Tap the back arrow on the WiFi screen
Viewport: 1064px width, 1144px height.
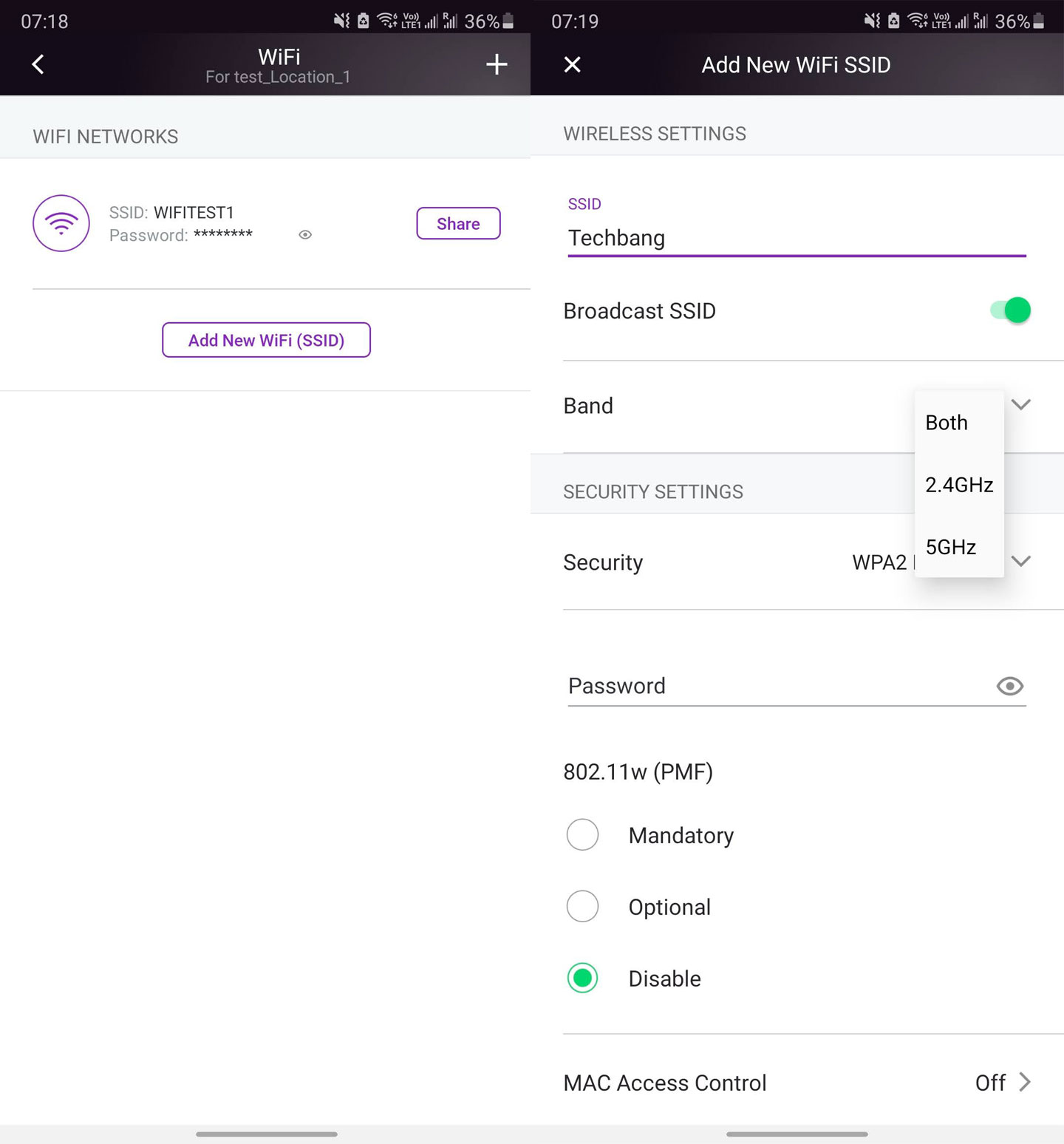click(38, 64)
